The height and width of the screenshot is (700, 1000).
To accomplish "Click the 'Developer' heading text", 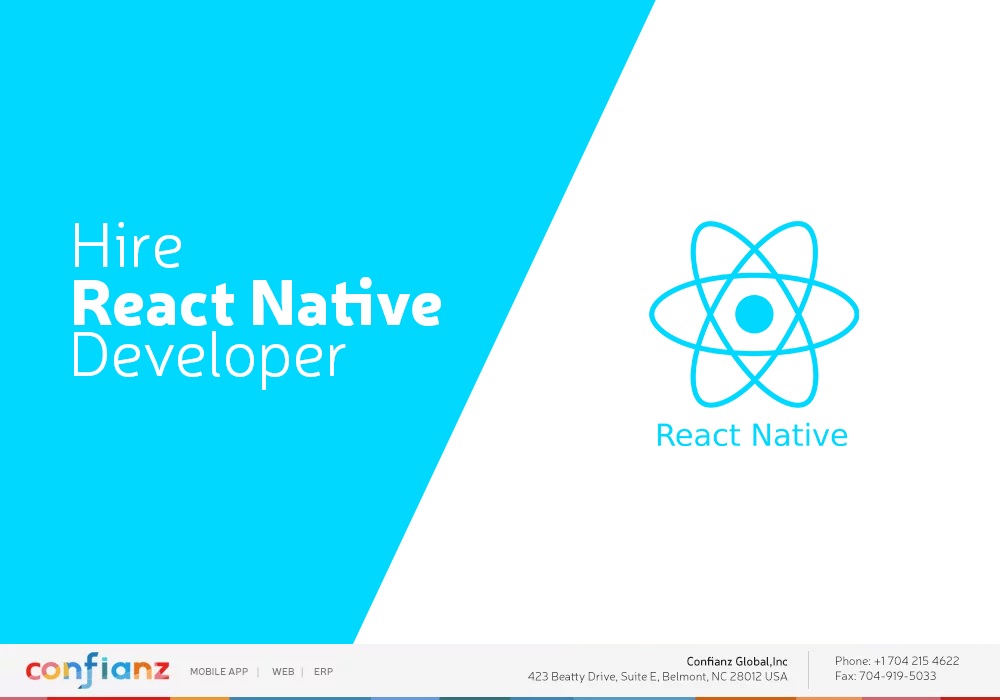I will (209, 358).
